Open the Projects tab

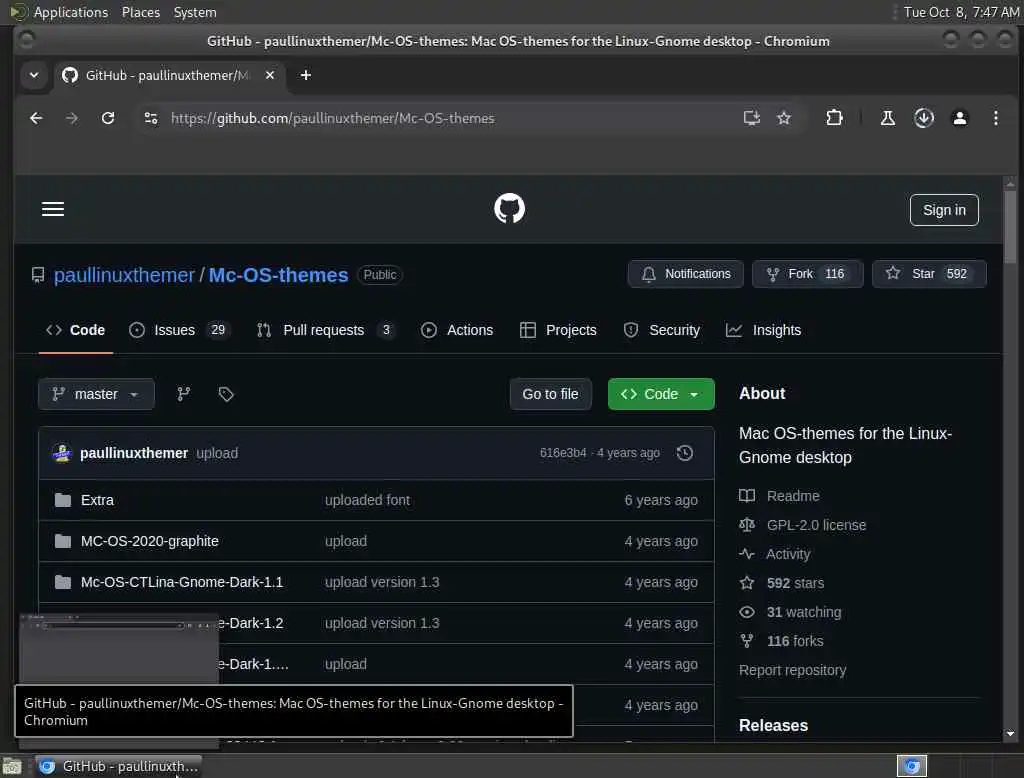558,330
